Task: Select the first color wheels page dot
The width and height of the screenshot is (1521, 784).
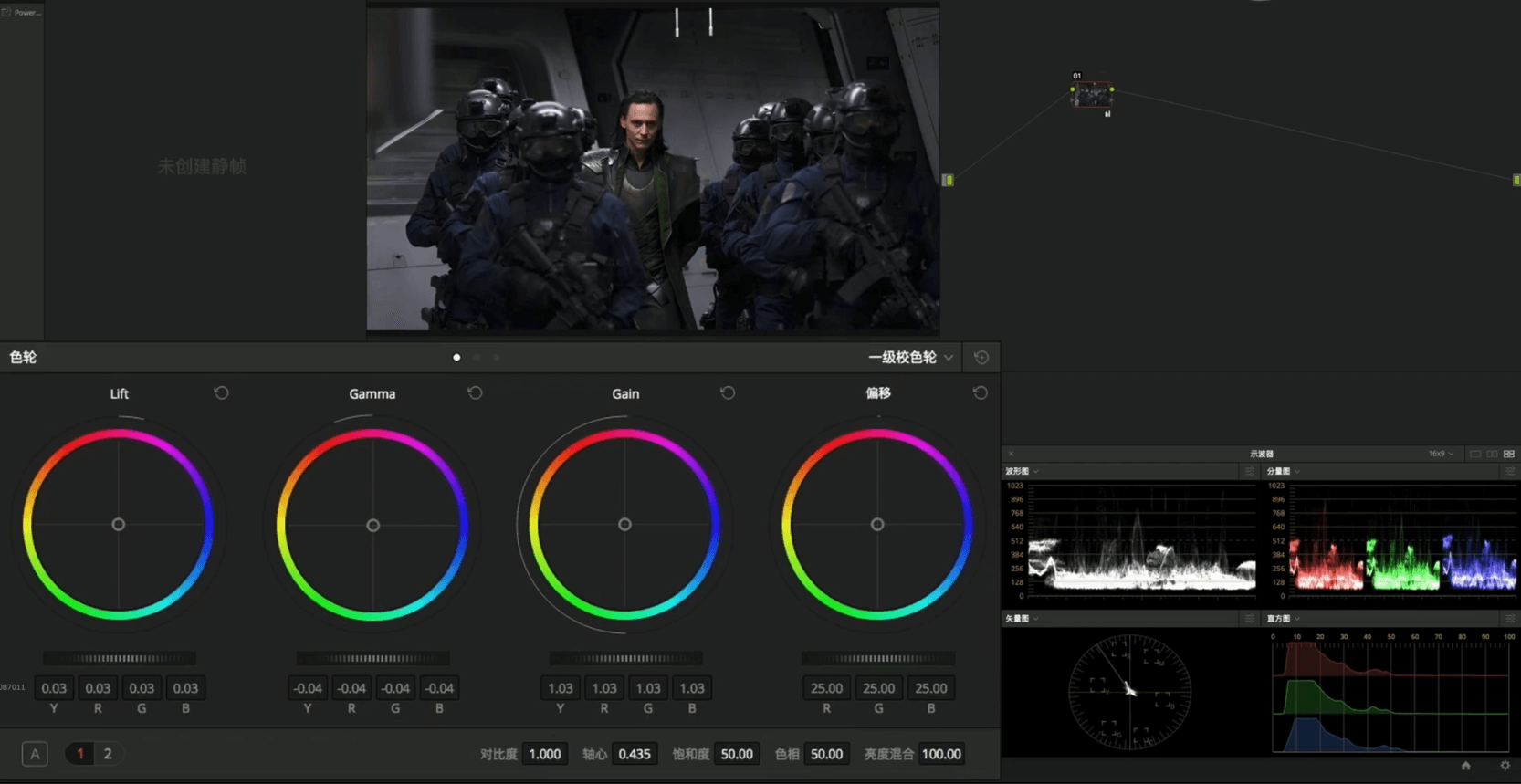Action: (x=456, y=358)
